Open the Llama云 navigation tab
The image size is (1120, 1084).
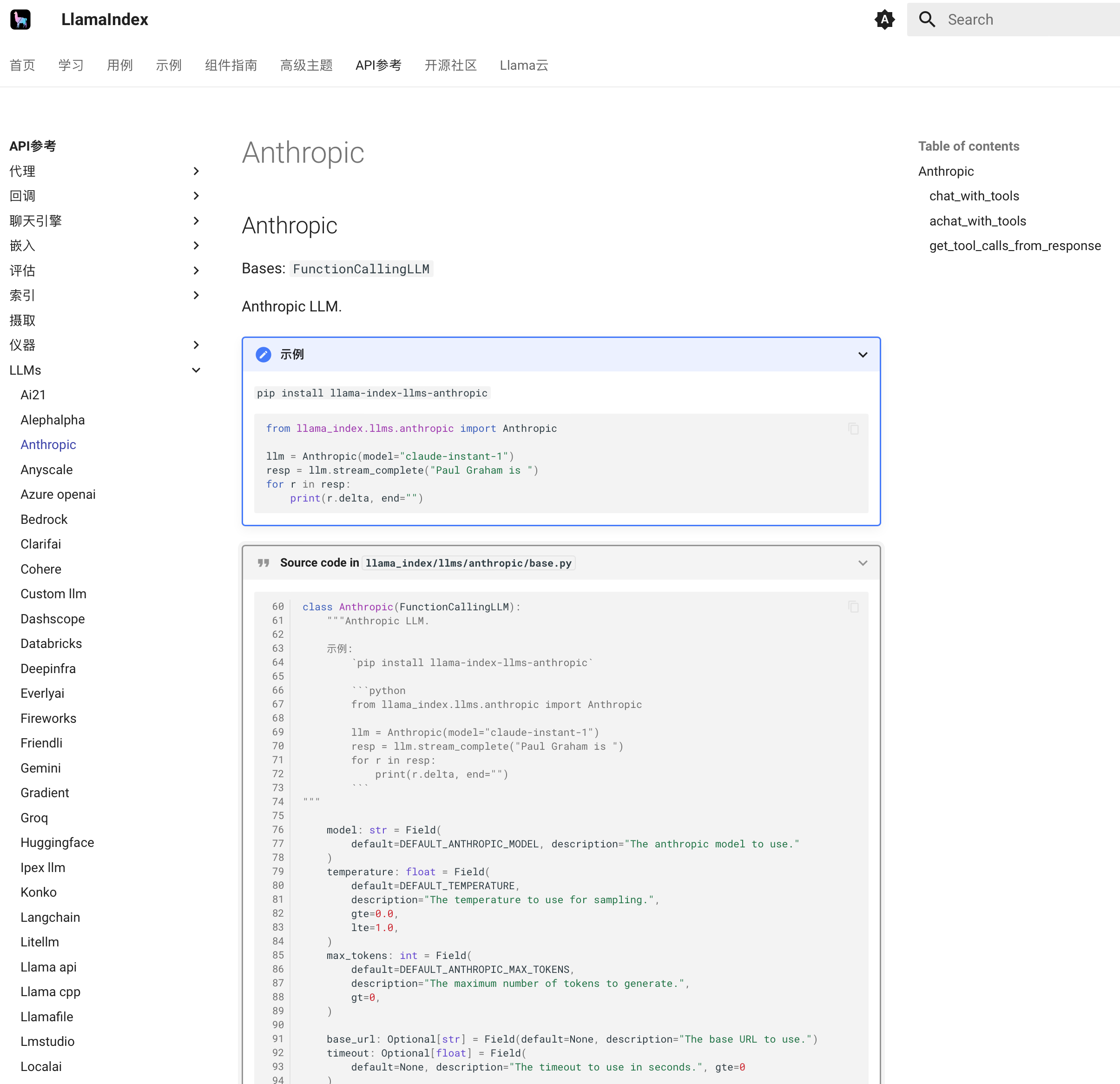[x=523, y=65]
